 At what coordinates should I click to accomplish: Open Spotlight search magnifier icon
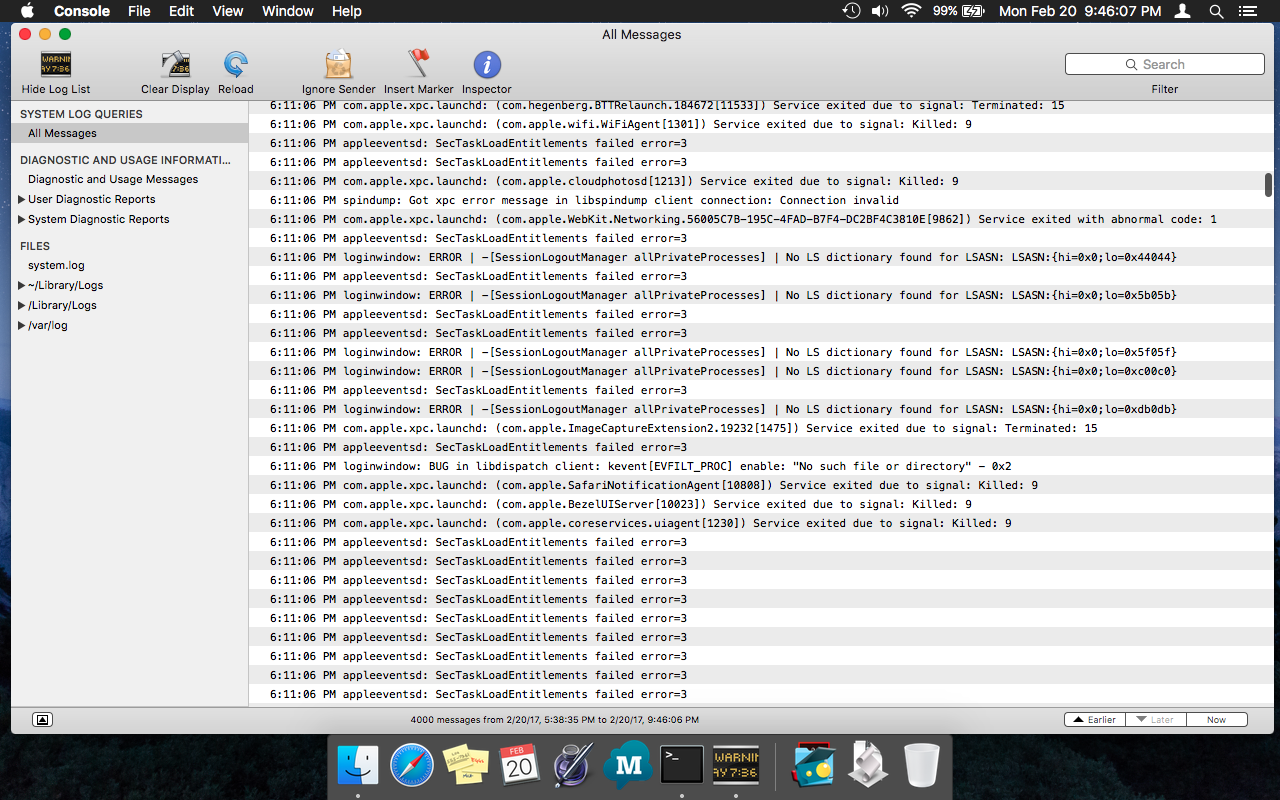(1216, 11)
